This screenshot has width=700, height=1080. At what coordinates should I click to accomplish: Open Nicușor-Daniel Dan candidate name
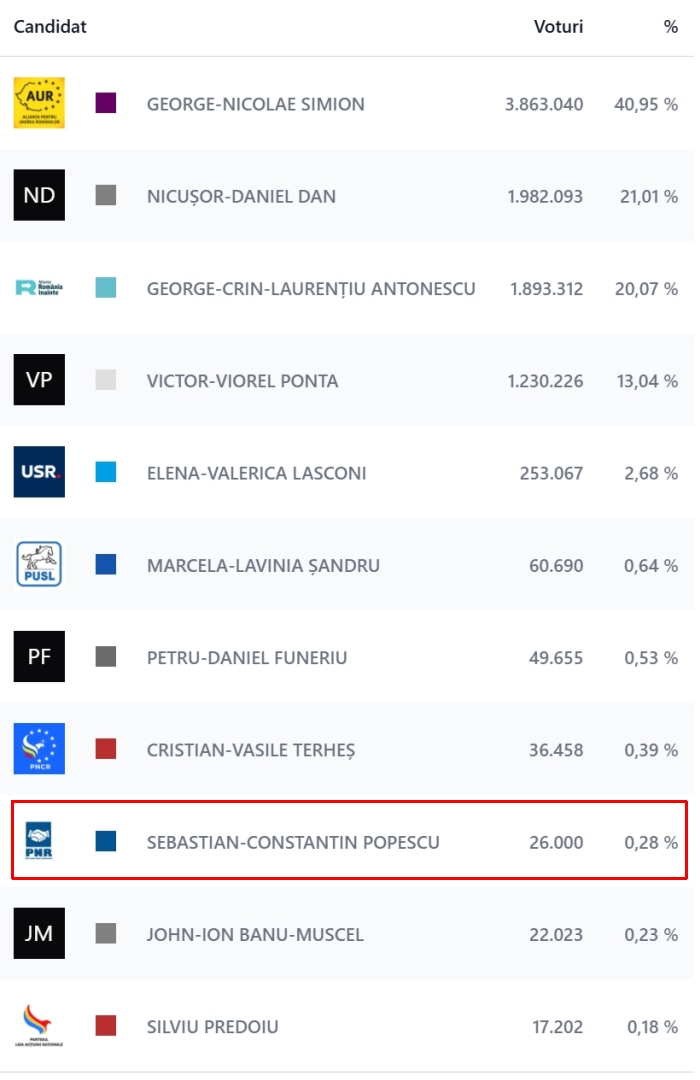coord(241,196)
